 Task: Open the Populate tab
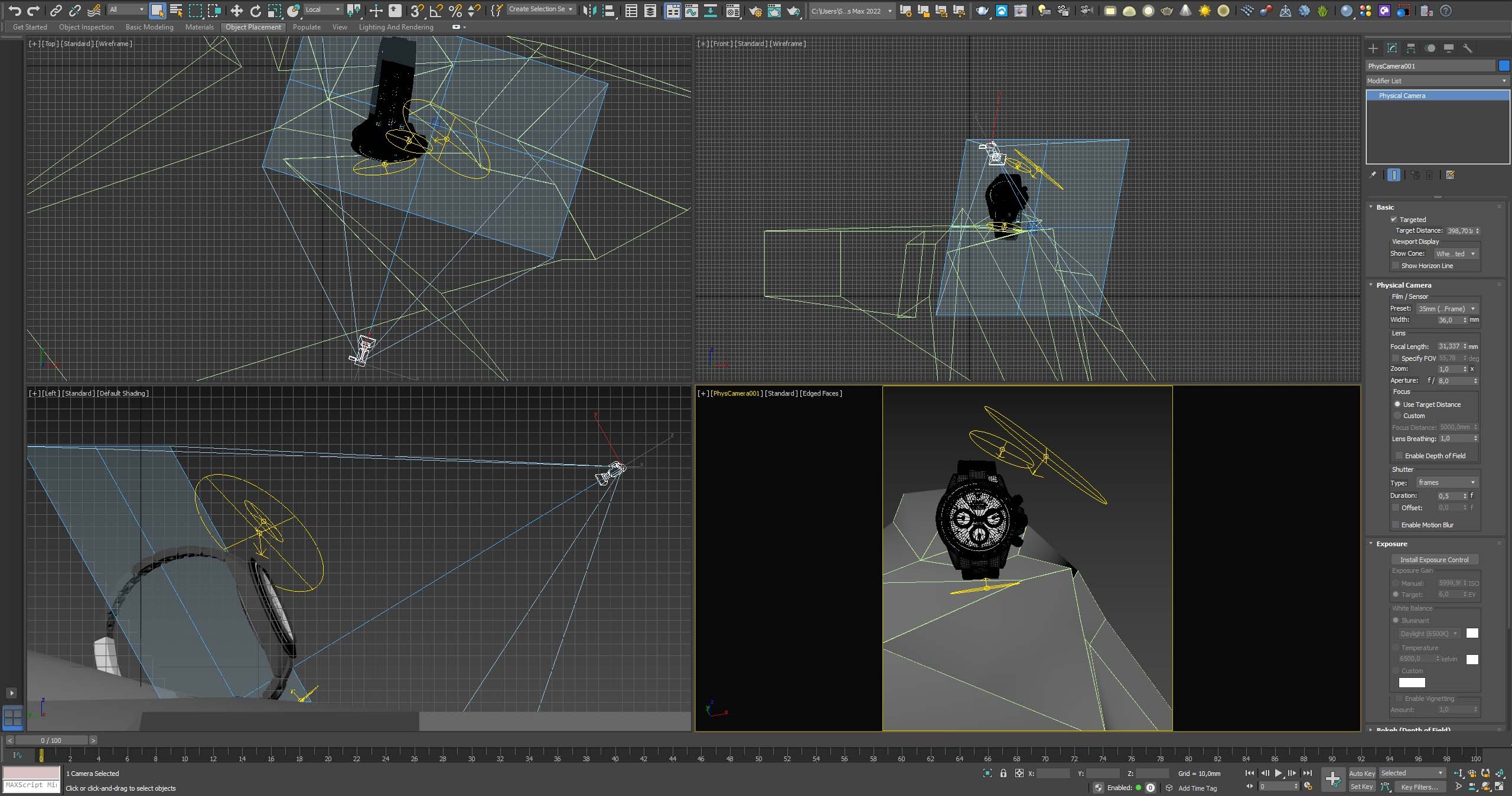tap(307, 27)
